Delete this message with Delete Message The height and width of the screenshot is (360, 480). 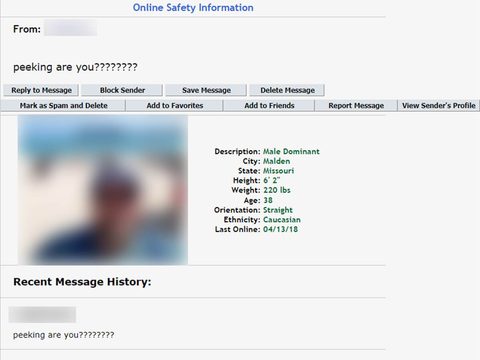[x=287, y=90]
